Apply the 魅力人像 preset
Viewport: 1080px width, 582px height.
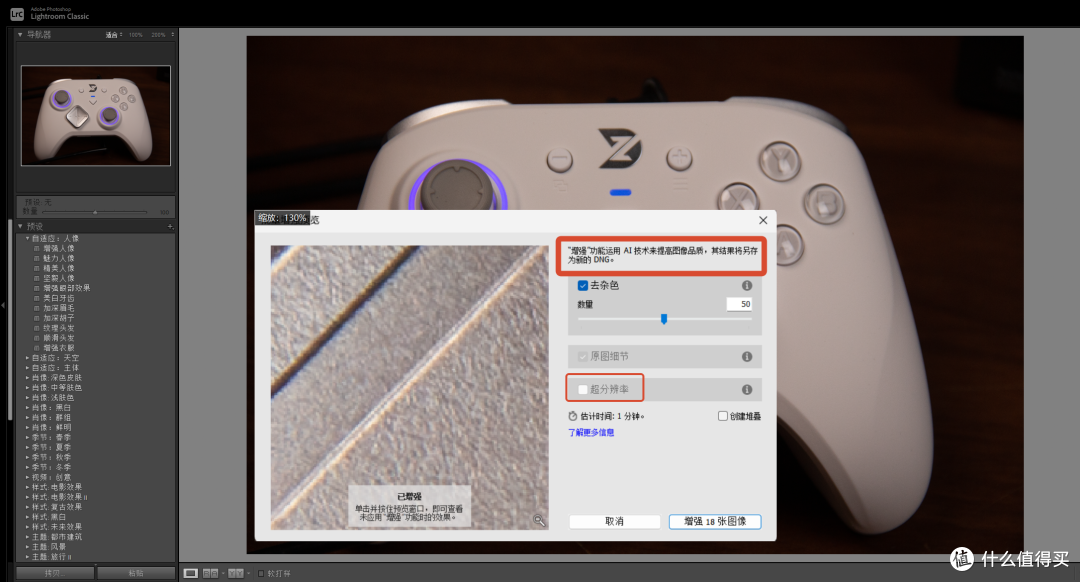click(x=59, y=258)
